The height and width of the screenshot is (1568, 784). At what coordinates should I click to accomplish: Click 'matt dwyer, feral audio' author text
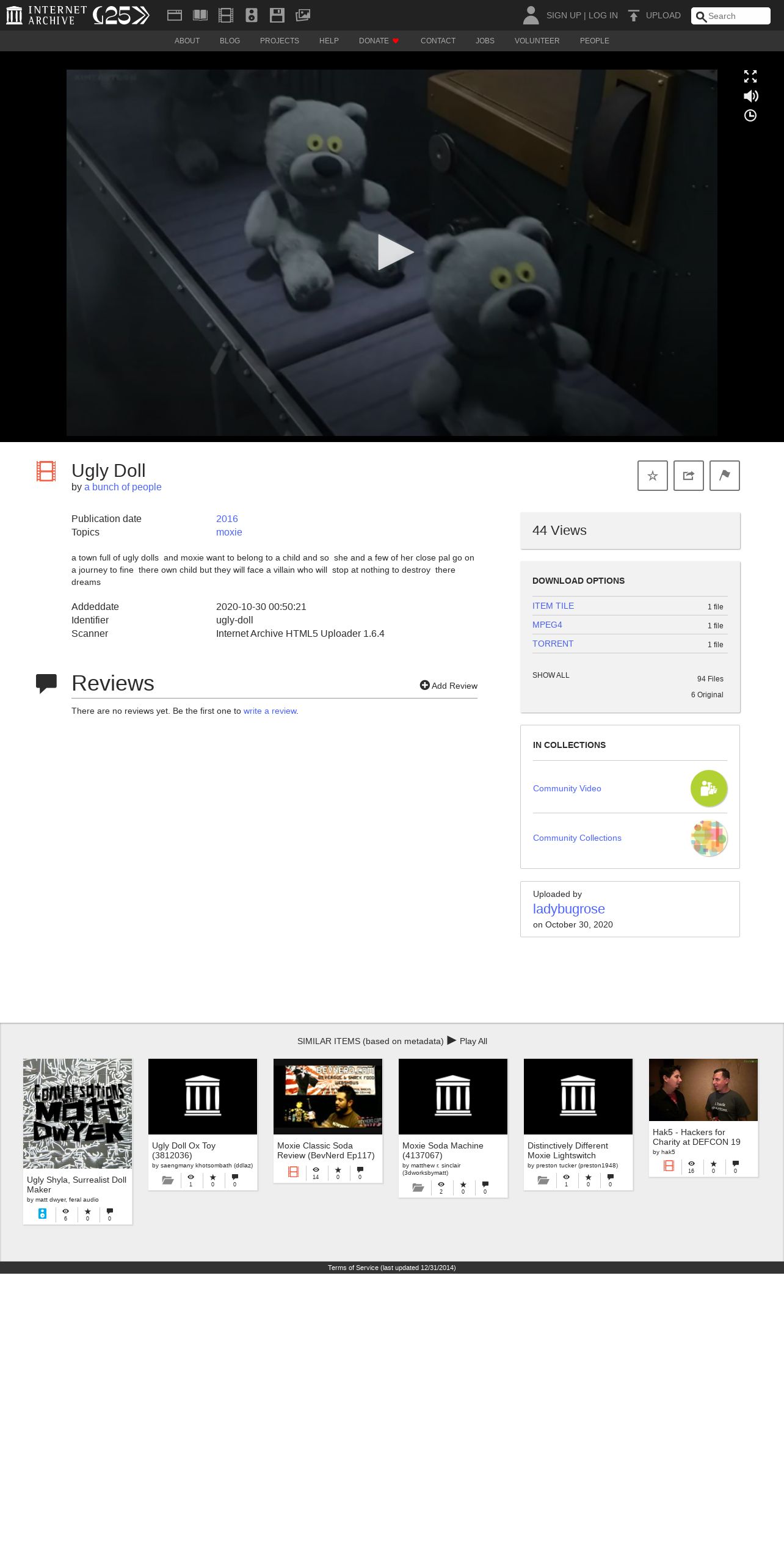(67, 1200)
